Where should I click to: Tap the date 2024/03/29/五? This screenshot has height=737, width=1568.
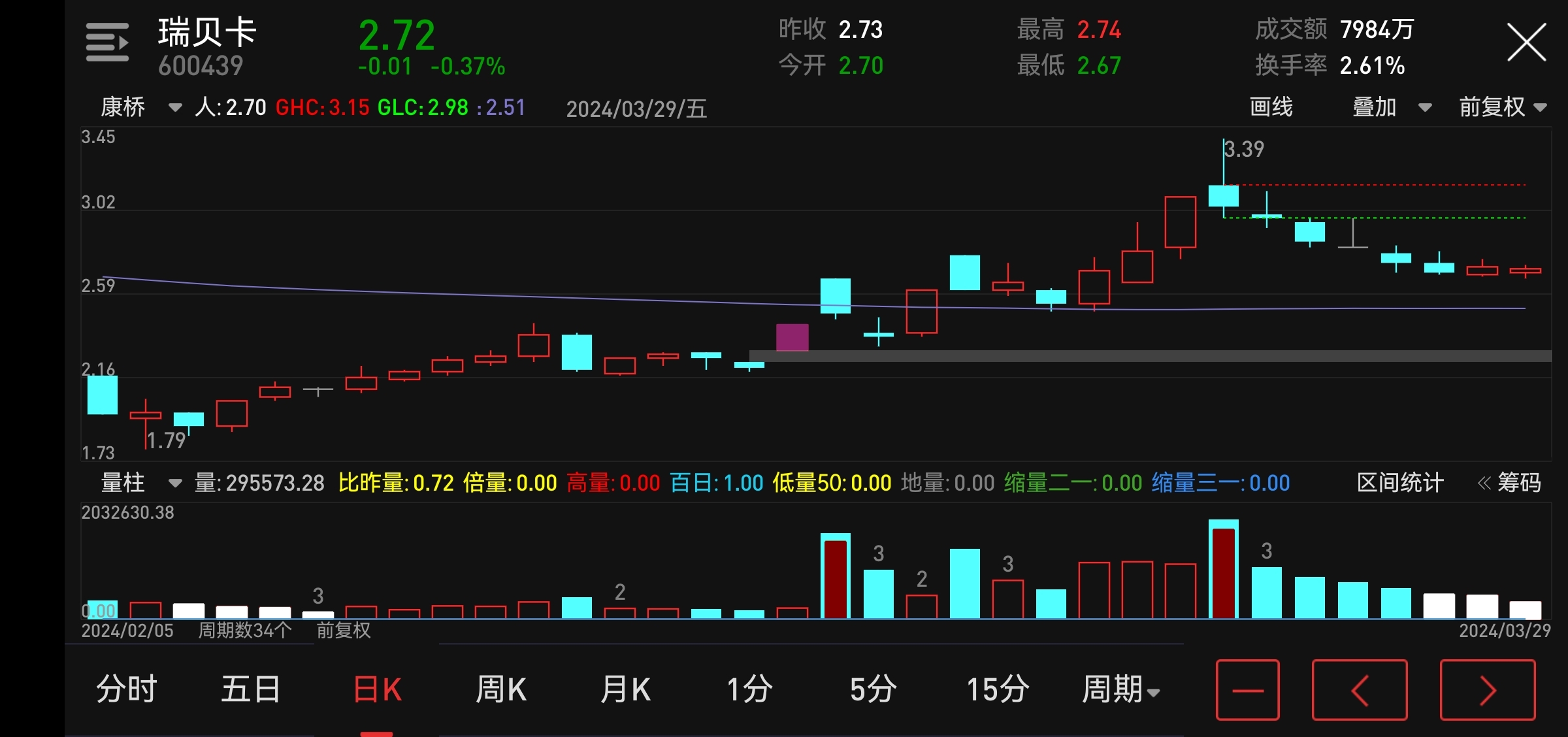(636, 108)
